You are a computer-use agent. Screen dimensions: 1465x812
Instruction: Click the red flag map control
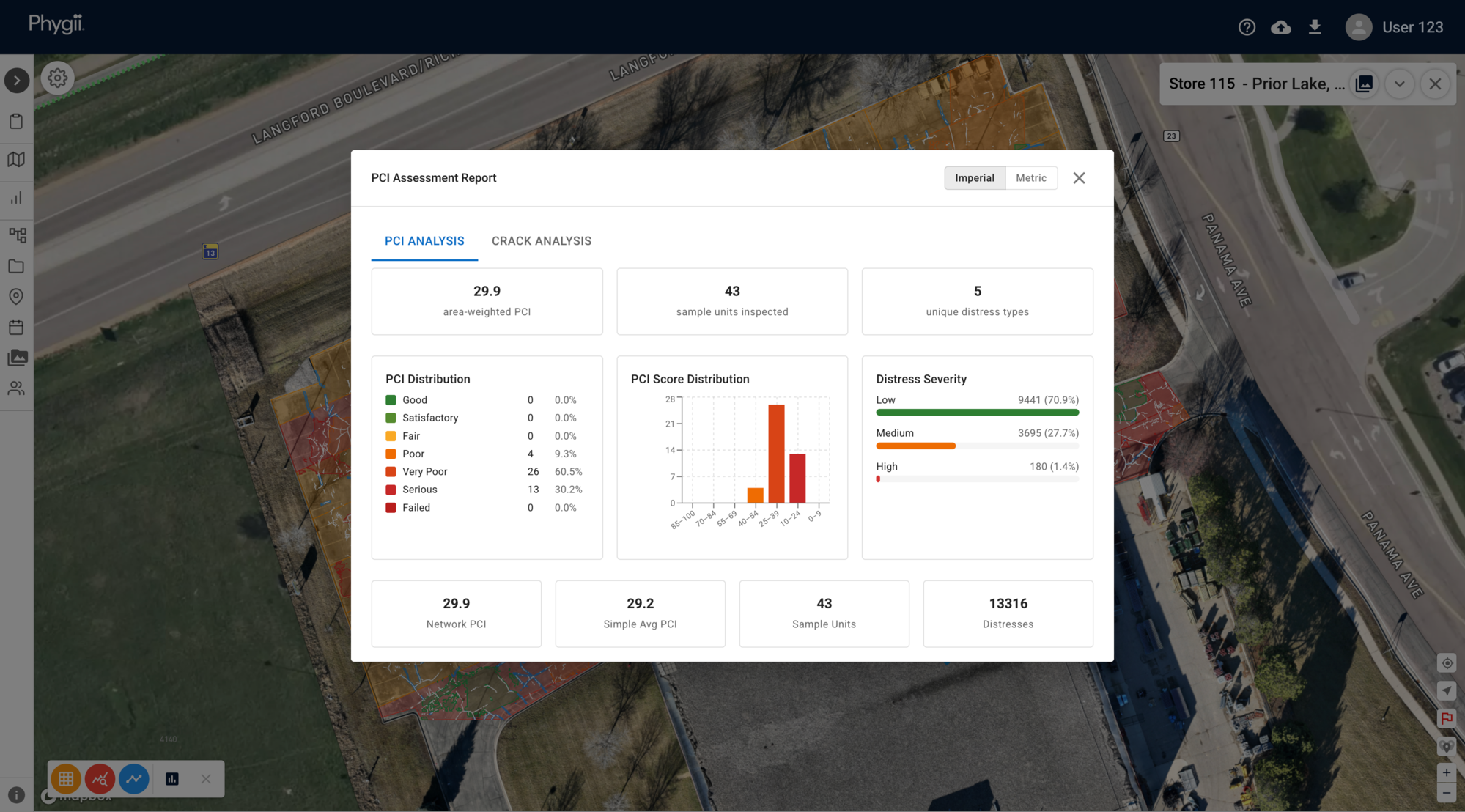click(x=1447, y=718)
